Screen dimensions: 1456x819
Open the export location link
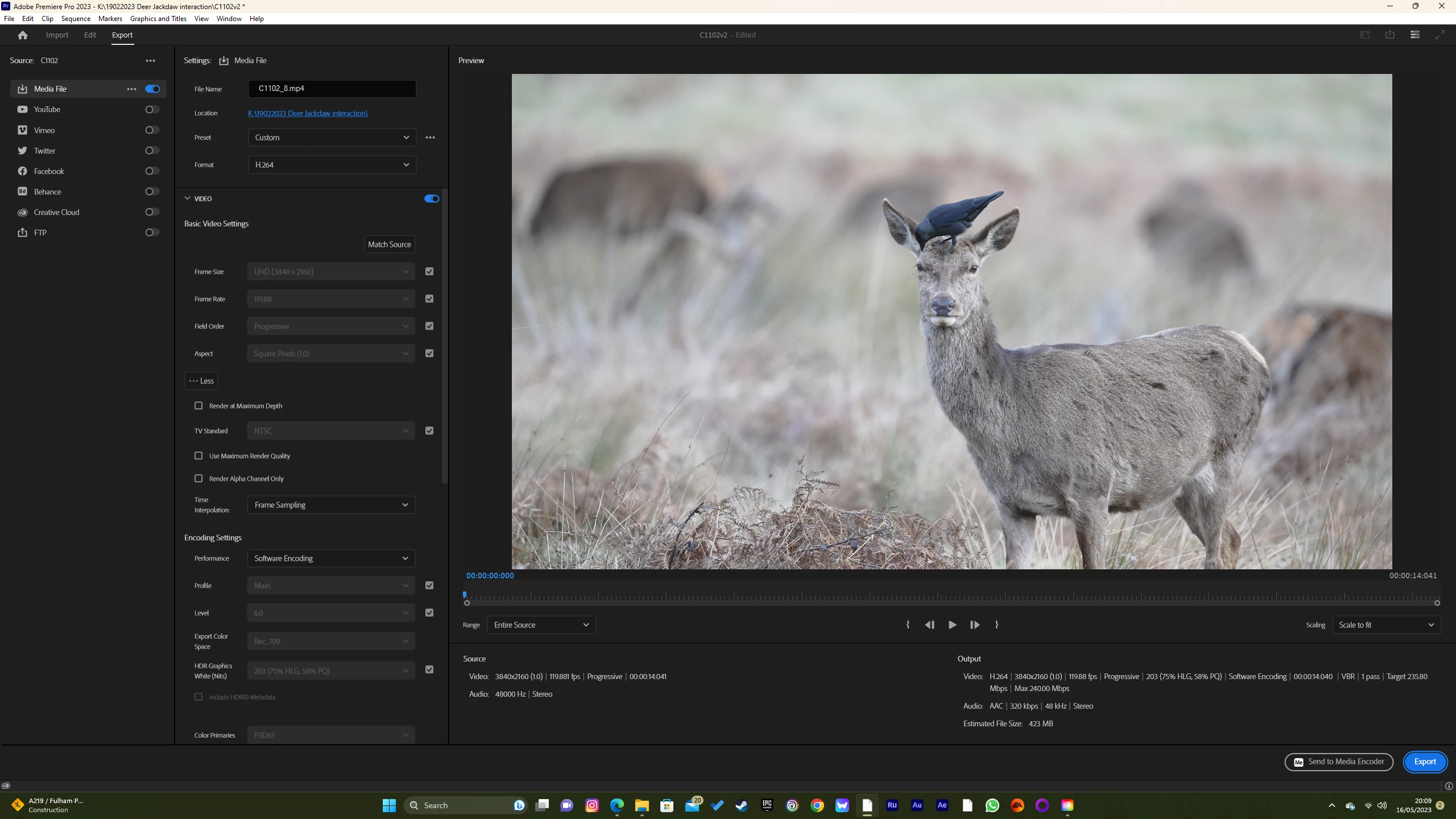308,113
